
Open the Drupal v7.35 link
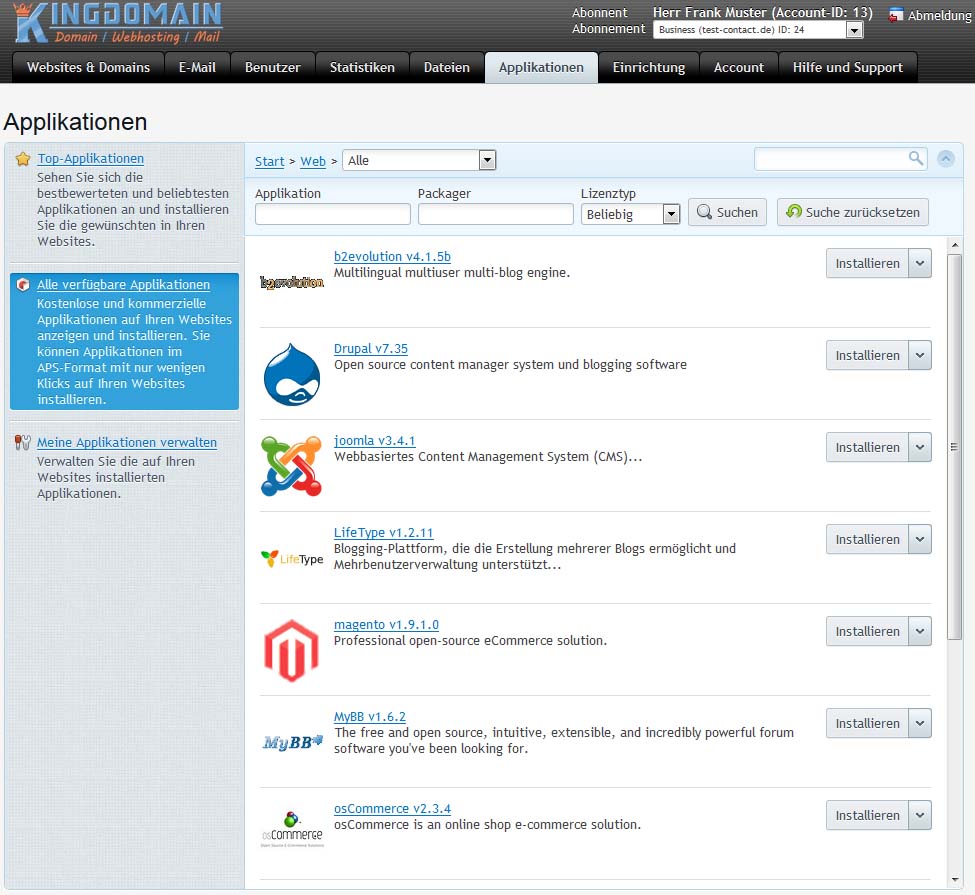click(x=371, y=348)
